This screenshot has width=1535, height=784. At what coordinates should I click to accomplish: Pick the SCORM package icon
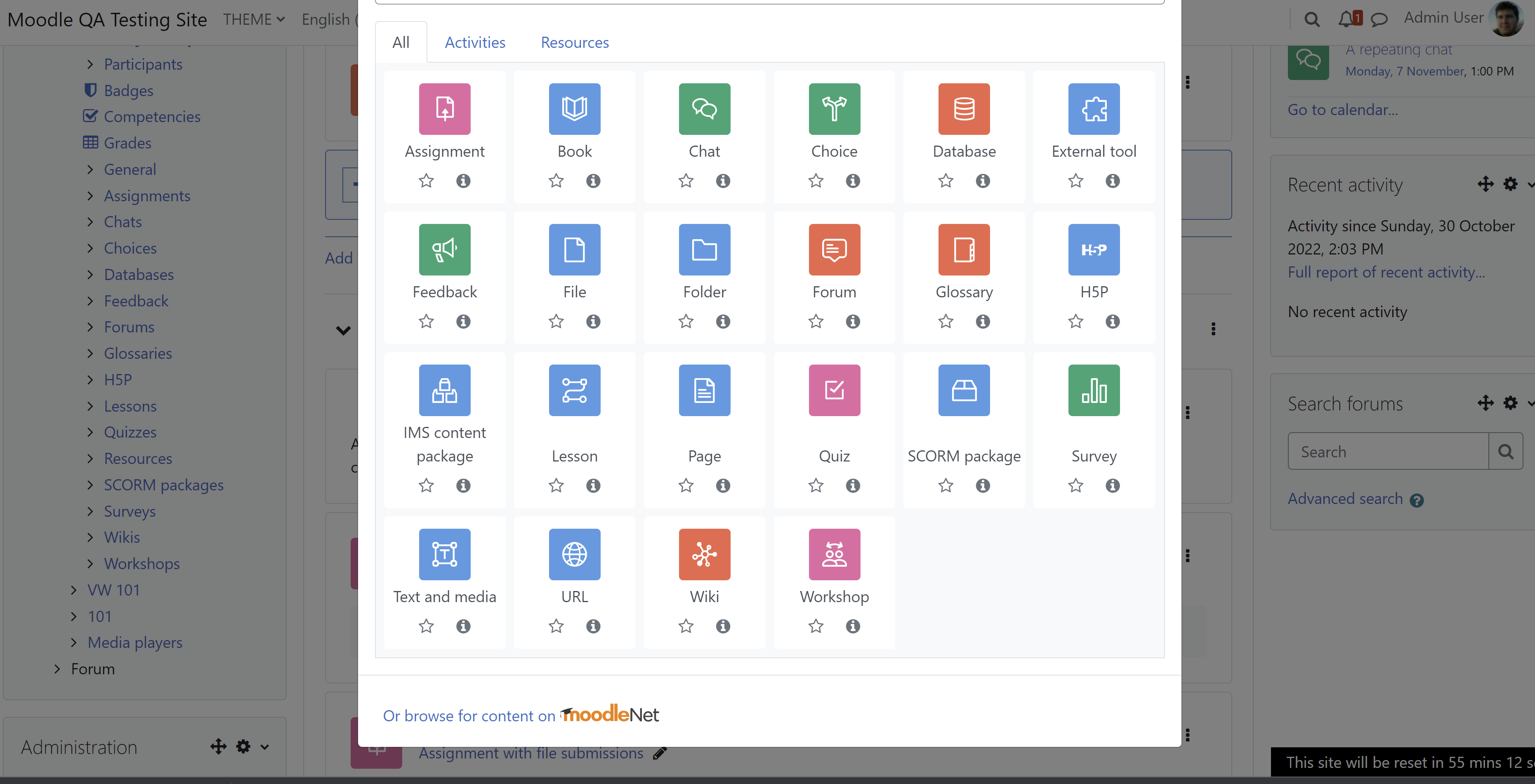964,390
